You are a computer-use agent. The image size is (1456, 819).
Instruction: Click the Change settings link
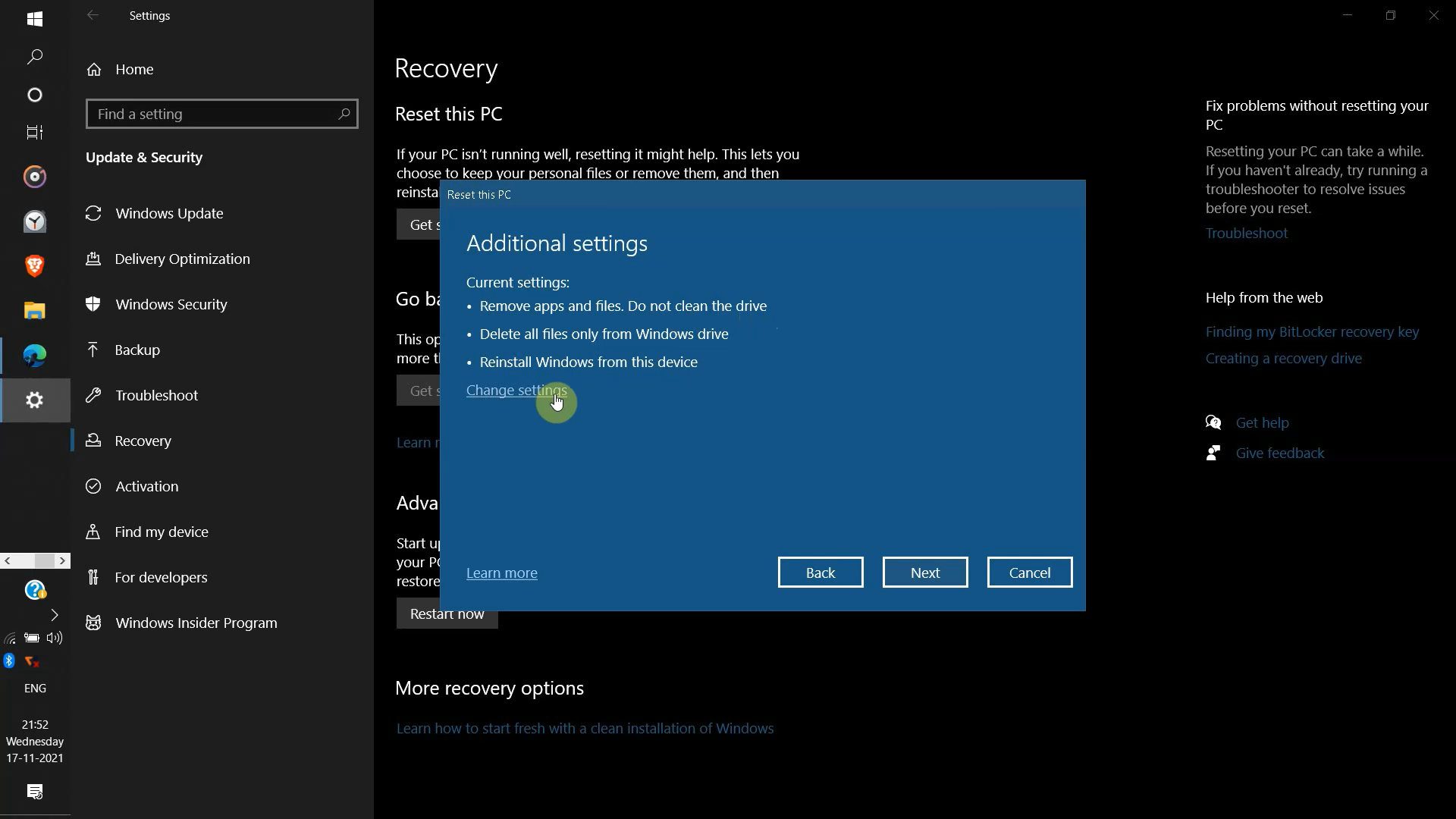pos(516,390)
